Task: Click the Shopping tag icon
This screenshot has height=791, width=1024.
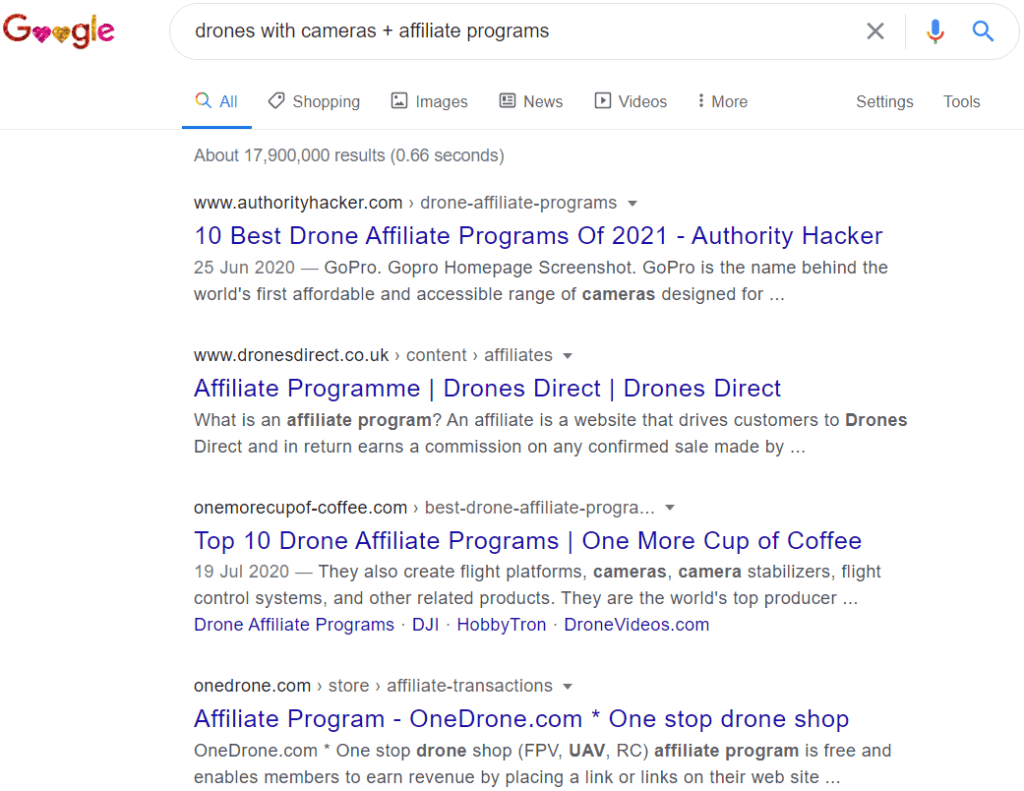Action: pyautogui.click(x=276, y=100)
